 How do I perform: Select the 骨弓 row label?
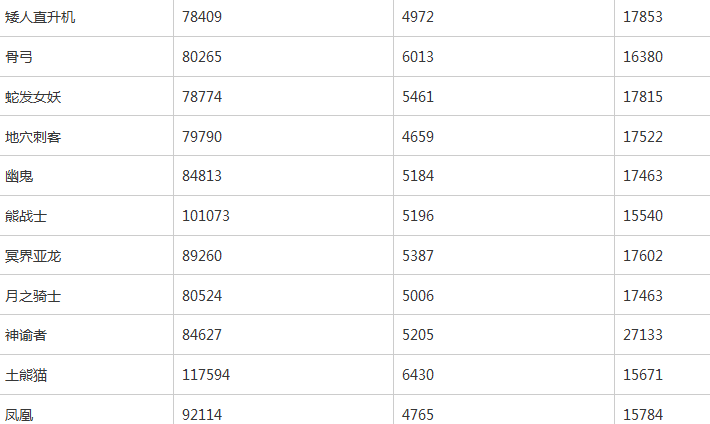click(19, 57)
